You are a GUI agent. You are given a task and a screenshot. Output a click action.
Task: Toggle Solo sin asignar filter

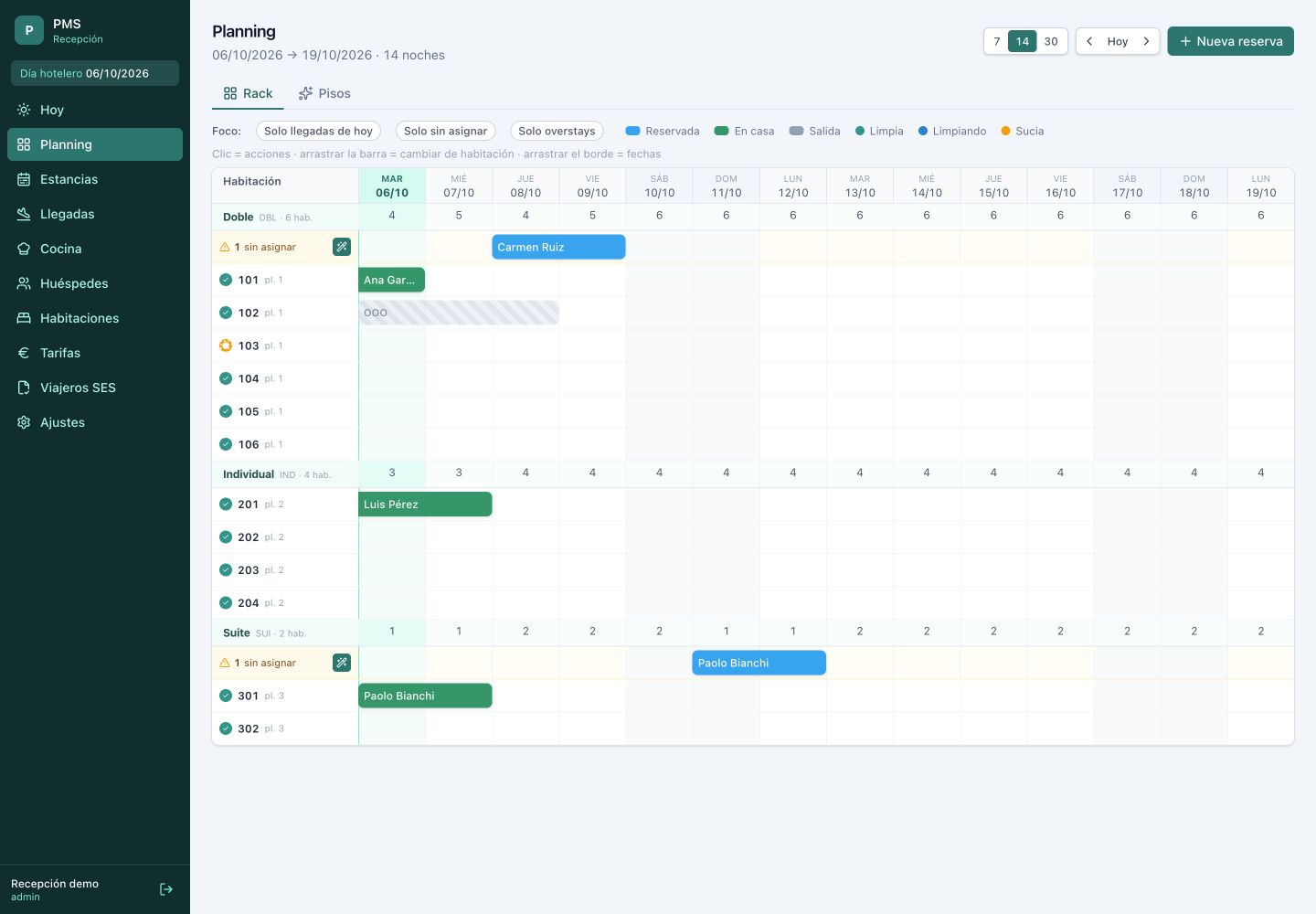tap(445, 131)
